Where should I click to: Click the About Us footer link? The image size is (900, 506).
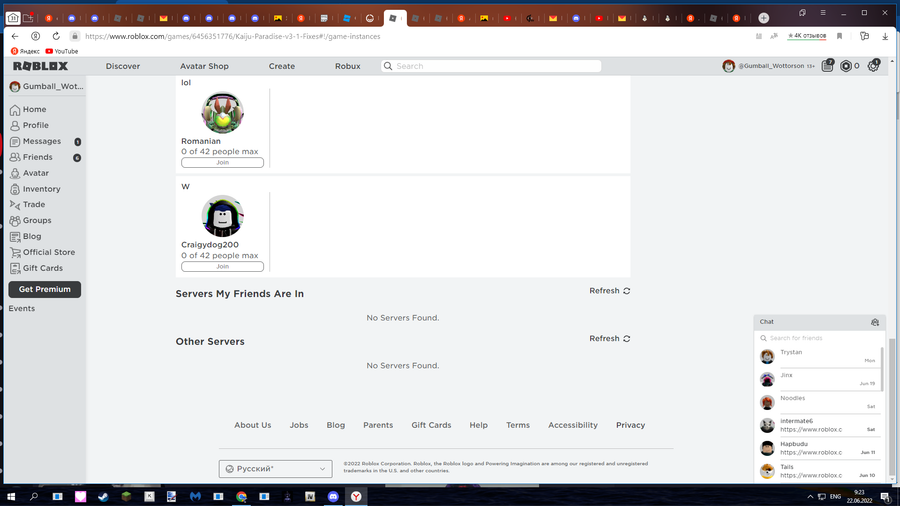[x=253, y=425]
